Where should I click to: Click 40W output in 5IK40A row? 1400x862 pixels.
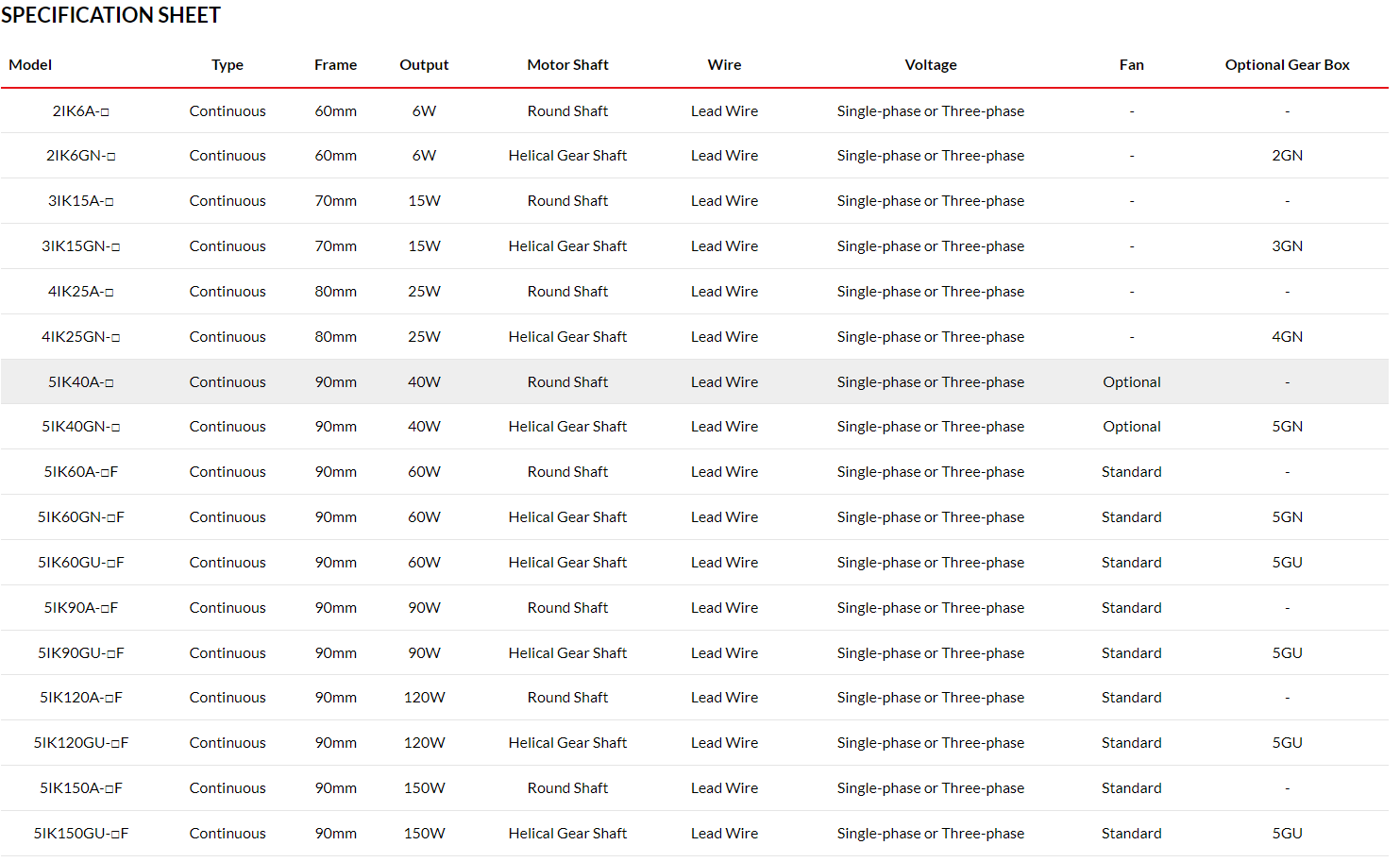[424, 382]
